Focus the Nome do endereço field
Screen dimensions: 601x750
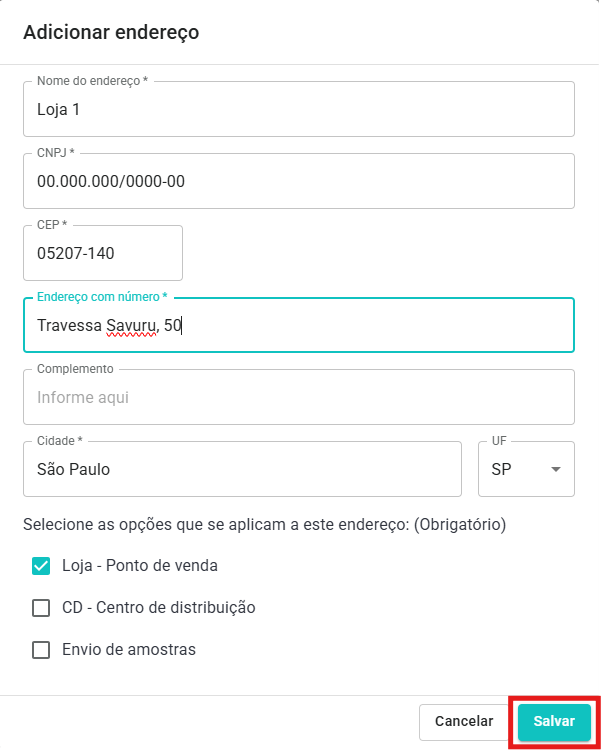(298, 109)
